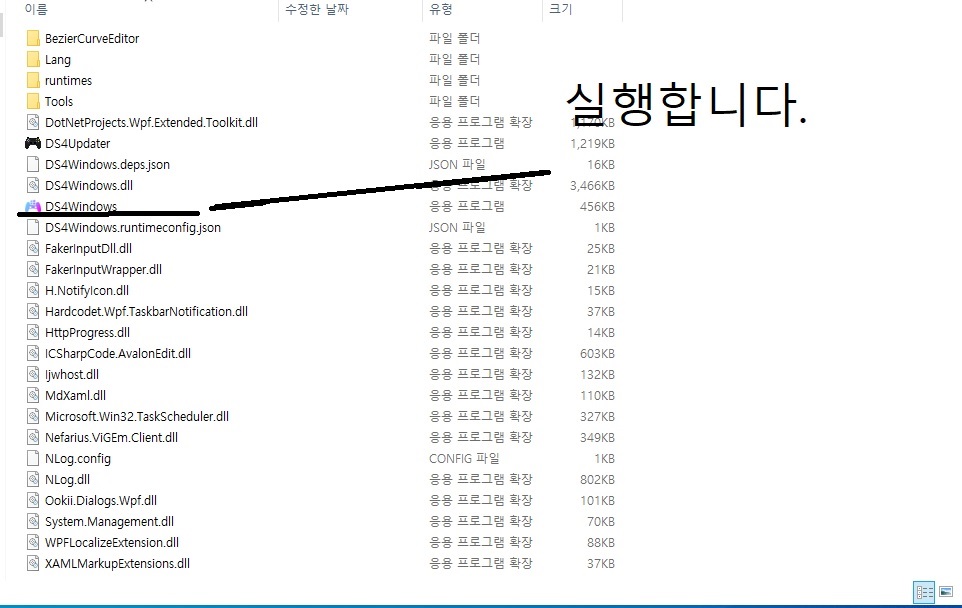Select the DS4Updater file name
The image size is (962, 608).
pos(77,144)
